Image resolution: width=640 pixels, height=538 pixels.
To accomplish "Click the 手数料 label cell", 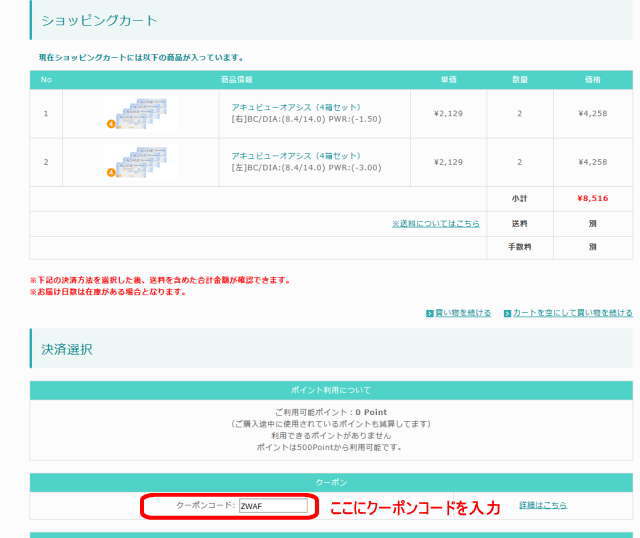I will 520,247.
